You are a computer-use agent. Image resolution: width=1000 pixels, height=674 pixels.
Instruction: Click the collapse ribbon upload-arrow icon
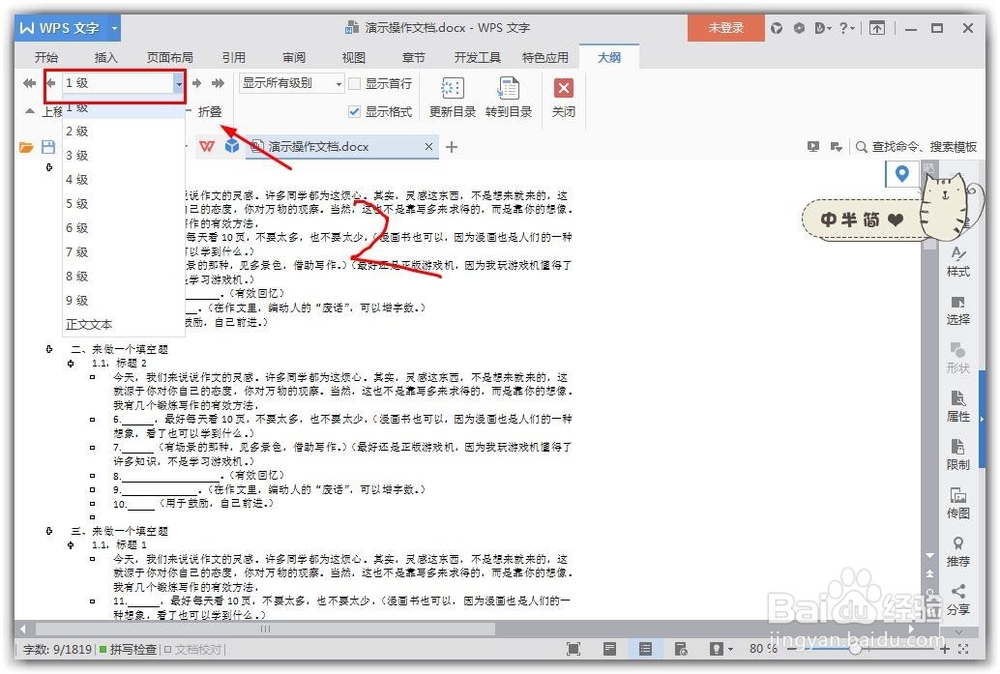point(877,28)
